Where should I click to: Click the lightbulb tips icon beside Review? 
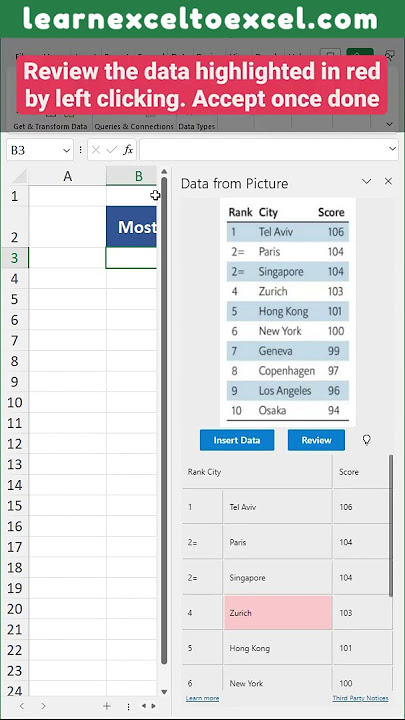pos(366,440)
